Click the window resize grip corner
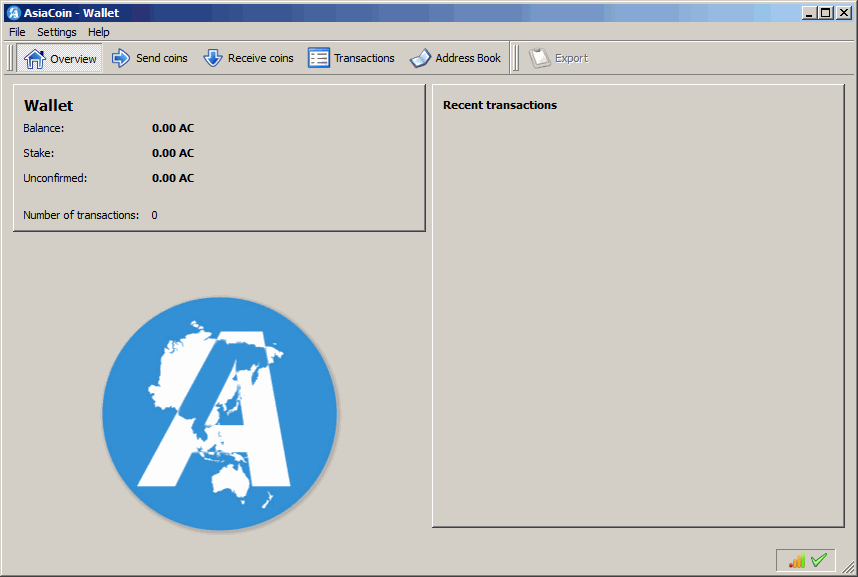Image resolution: width=858 pixels, height=577 pixels. click(x=849, y=568)
